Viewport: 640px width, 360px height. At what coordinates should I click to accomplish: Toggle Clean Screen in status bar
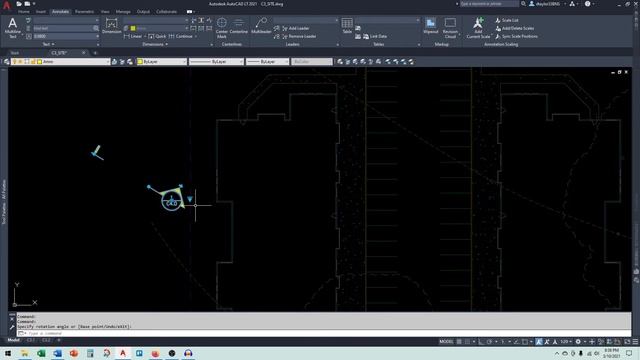628,342
